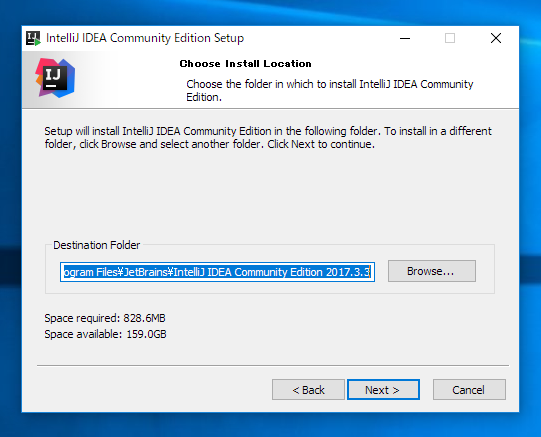
Task: Go to next step with Next >
Action: 383,390
